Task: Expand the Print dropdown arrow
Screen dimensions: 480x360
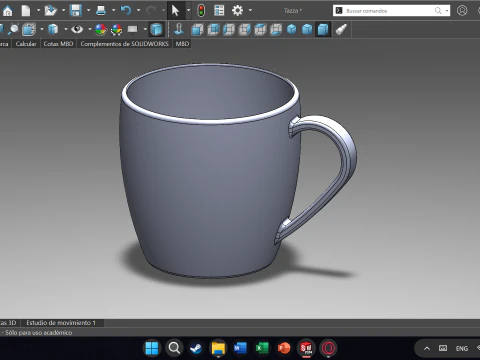Action: (113, 10)
